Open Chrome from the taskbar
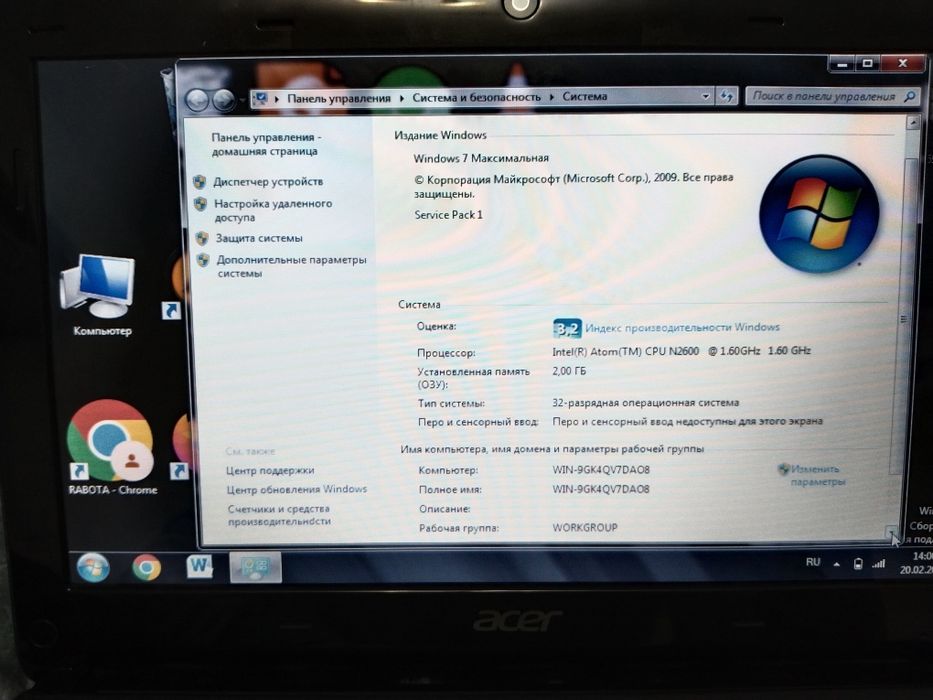Image resolution: width=933 pixels, height=700 pixels. (x=146, y=568)
